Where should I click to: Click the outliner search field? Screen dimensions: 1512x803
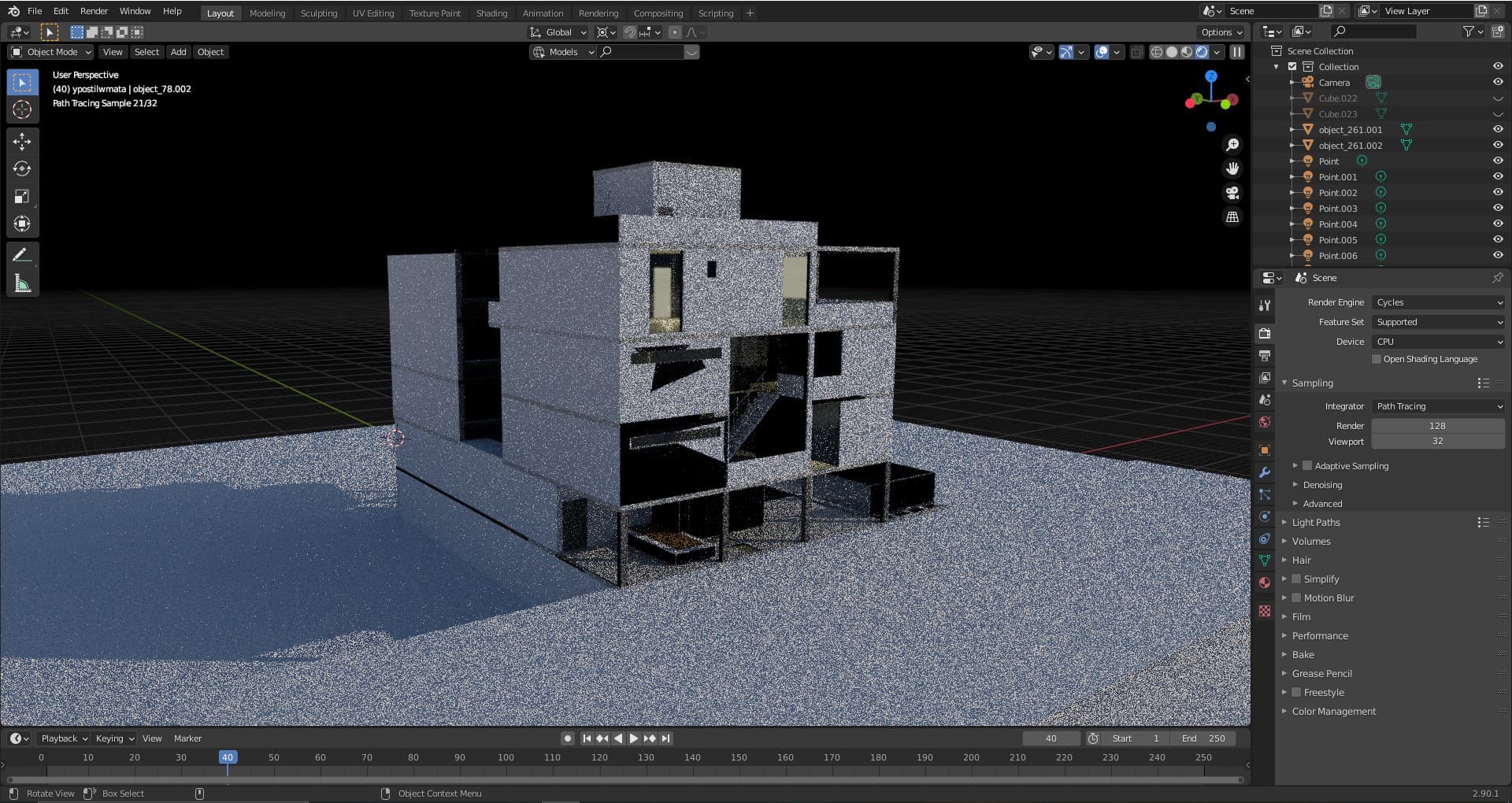coord(1374,31)
